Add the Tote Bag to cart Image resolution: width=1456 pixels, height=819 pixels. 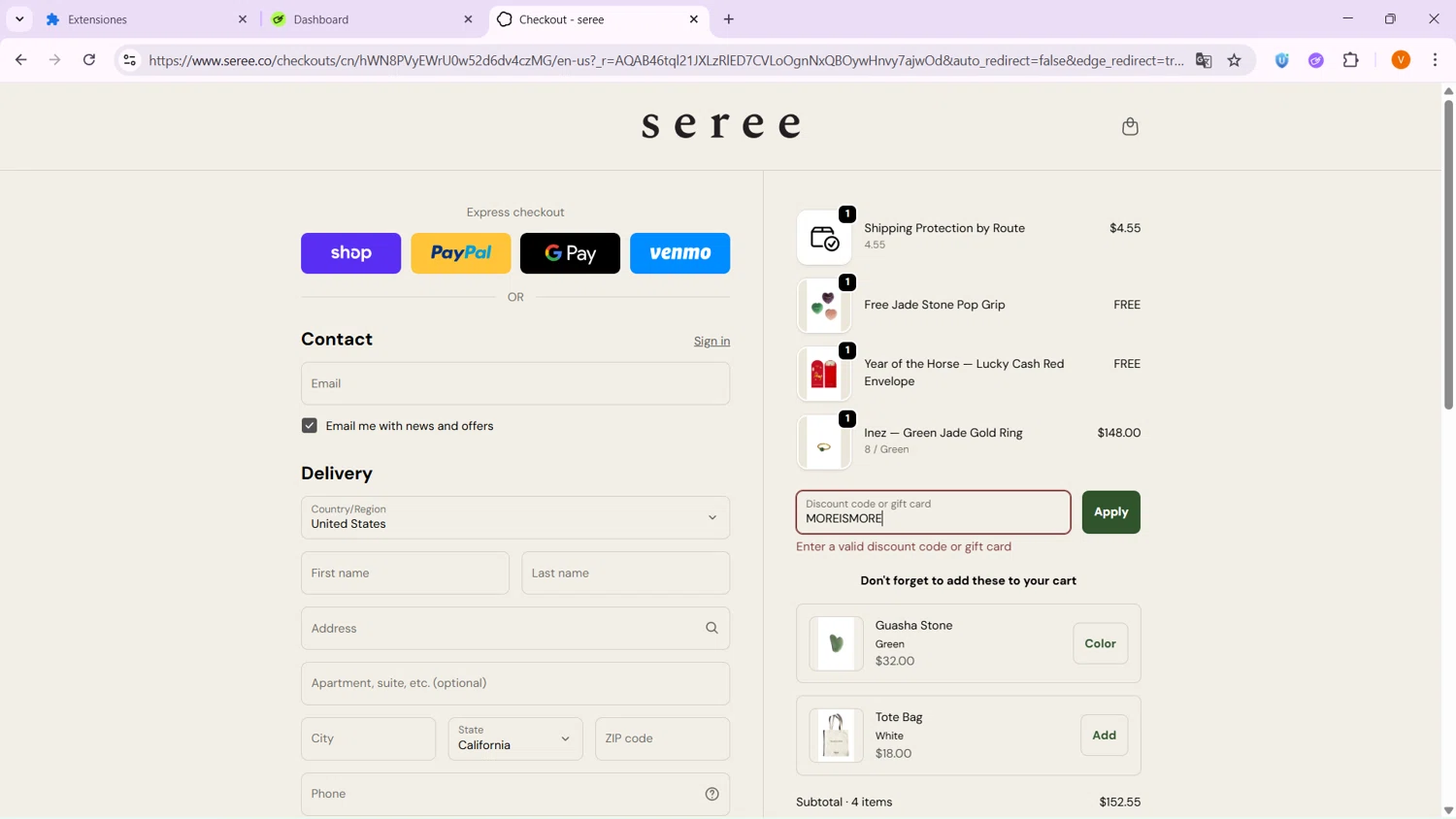point(1104,736)
